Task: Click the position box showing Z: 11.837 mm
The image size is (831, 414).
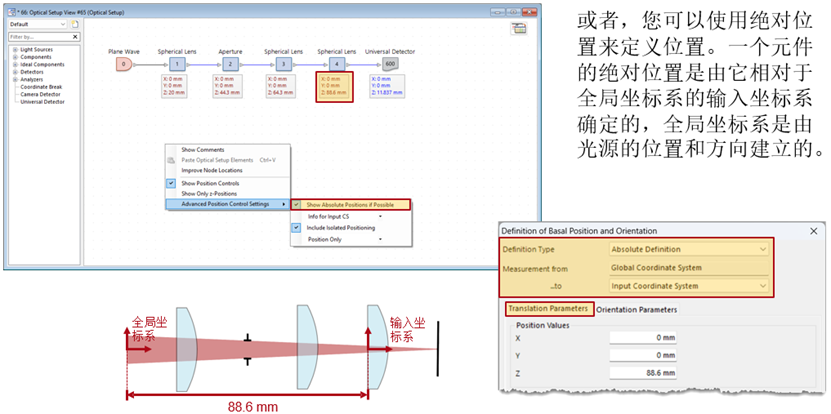Action: 387,86
